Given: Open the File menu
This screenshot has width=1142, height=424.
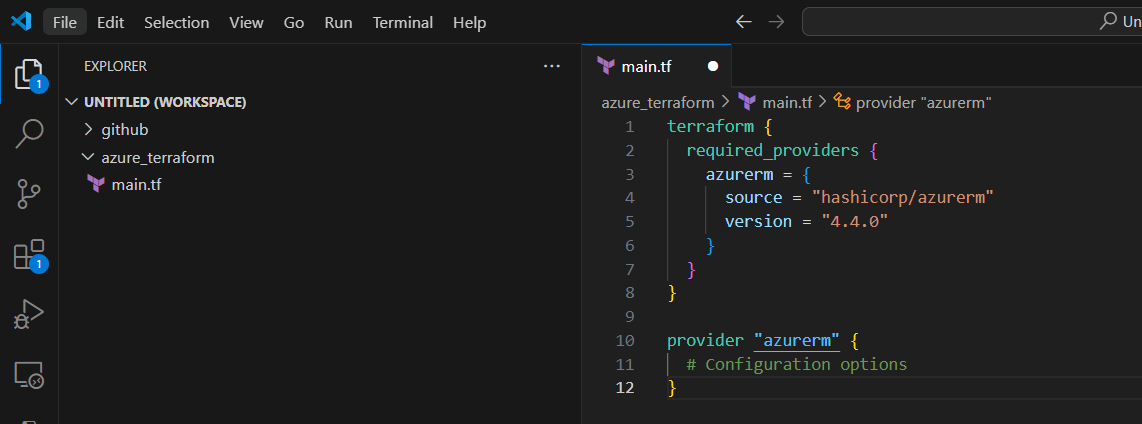Looking at the screenshot, I should (x=65, y=23).
